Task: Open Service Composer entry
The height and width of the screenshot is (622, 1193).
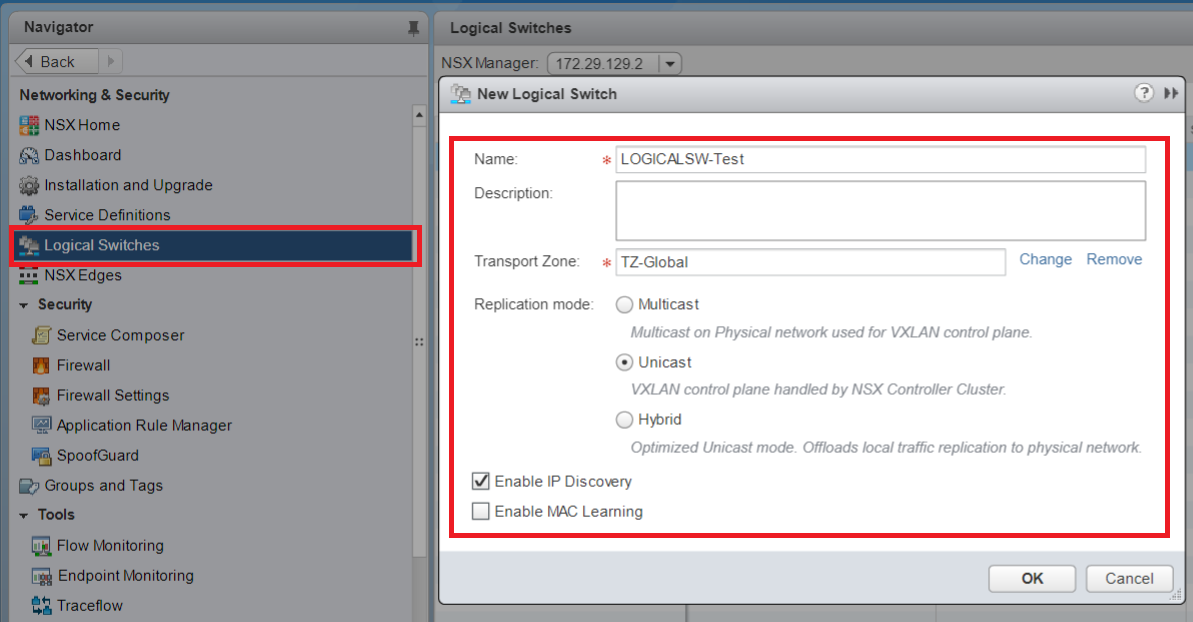Action: [x=120, y=335]
